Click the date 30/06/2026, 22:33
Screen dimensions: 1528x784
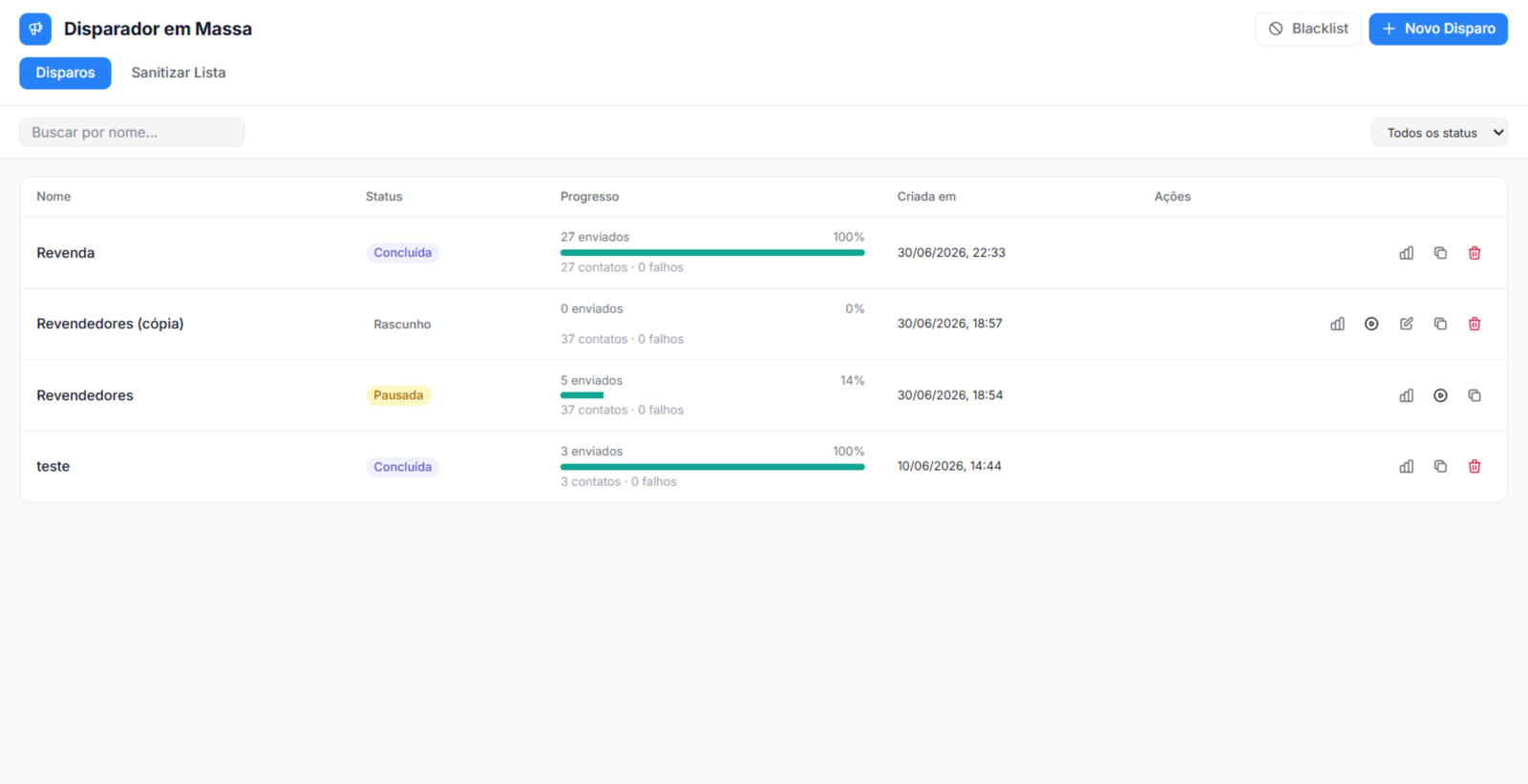[951, 253]
